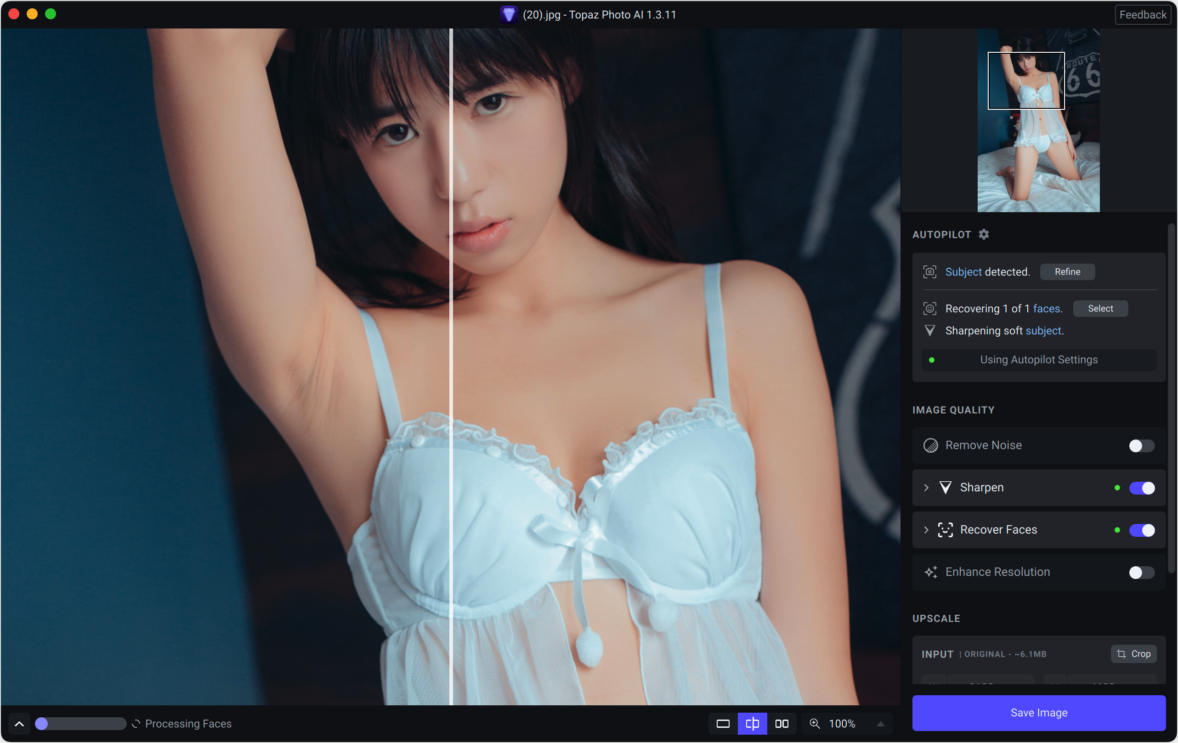The height and width of the screenshot is (743, 1178).
Task: Select side-by-side view mode icon
Action: coord(782,724)
